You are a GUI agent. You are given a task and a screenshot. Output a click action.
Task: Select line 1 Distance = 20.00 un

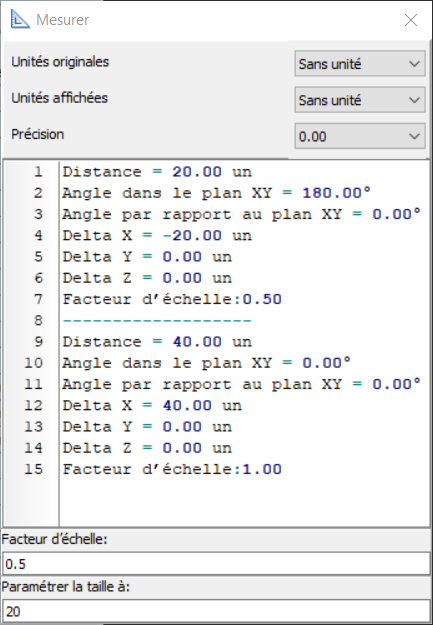157,172
